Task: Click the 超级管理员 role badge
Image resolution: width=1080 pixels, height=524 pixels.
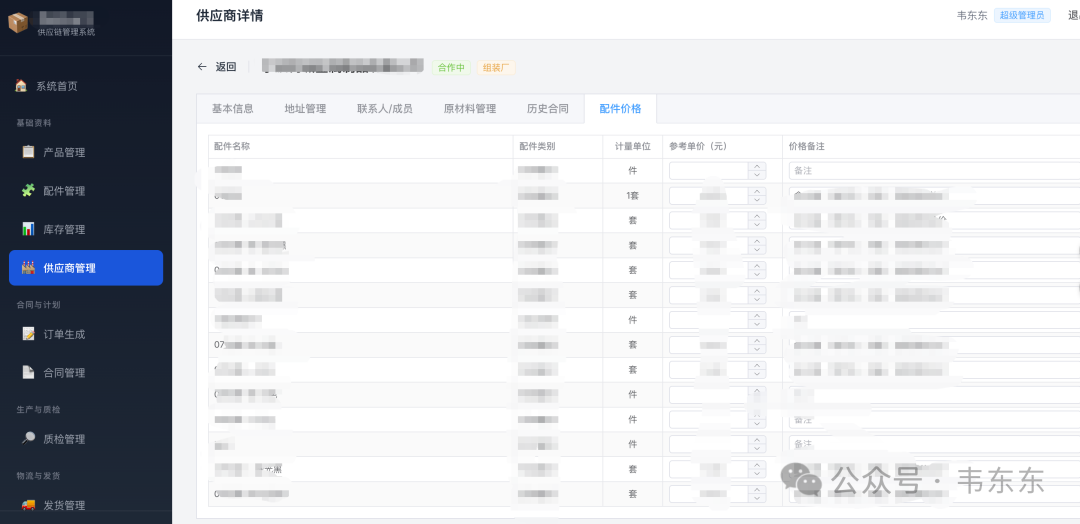Action: (x=1022, y=15)
